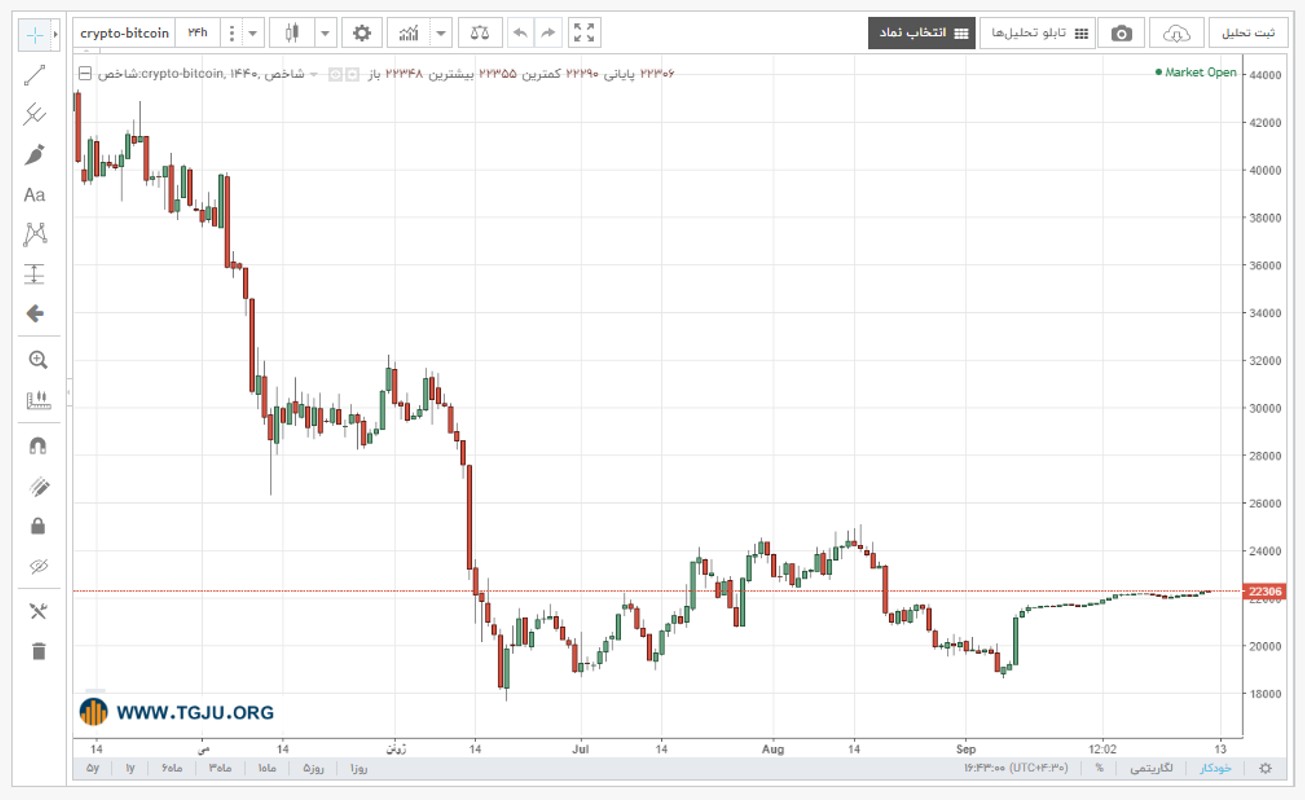Click the compare scales icon

coord(480,33)
